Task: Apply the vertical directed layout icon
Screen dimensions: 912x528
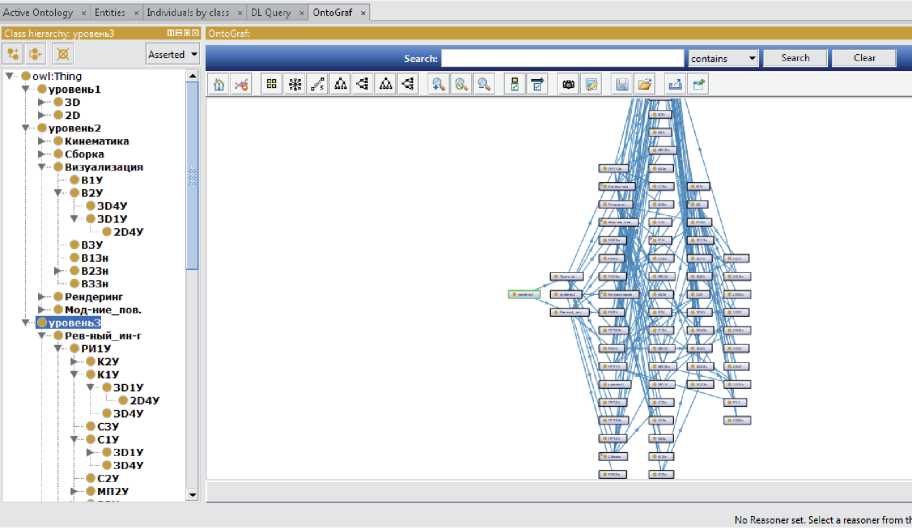Action: [x=386, y=84]
